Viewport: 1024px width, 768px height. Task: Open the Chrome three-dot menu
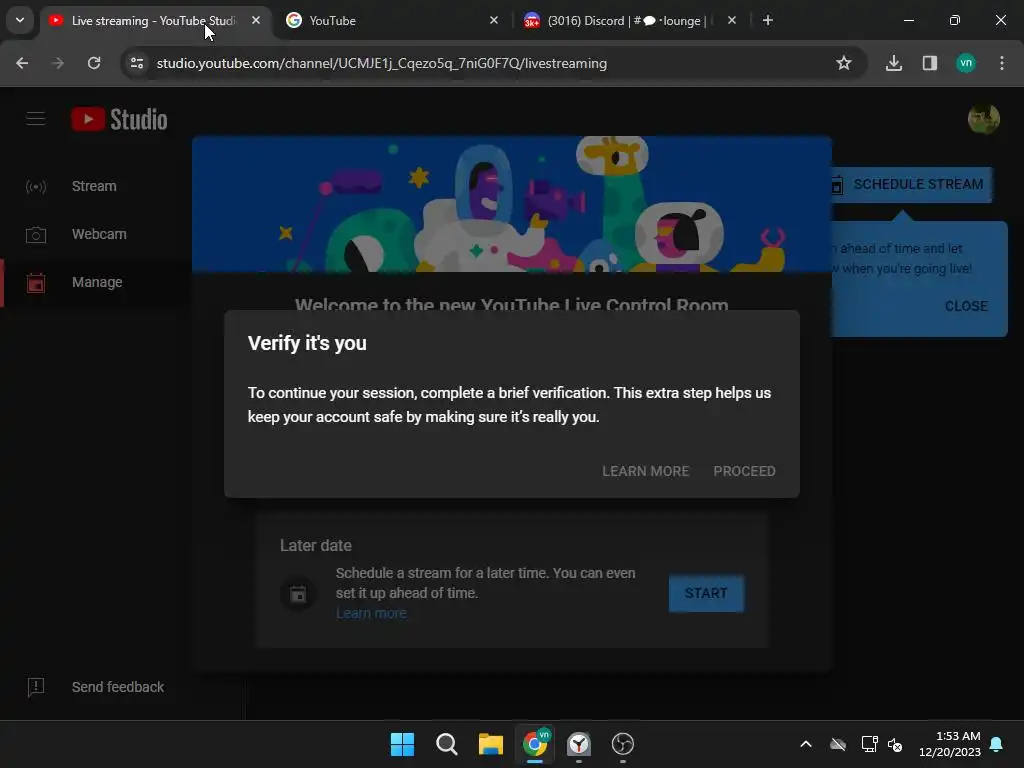(x=1002, y=63)
